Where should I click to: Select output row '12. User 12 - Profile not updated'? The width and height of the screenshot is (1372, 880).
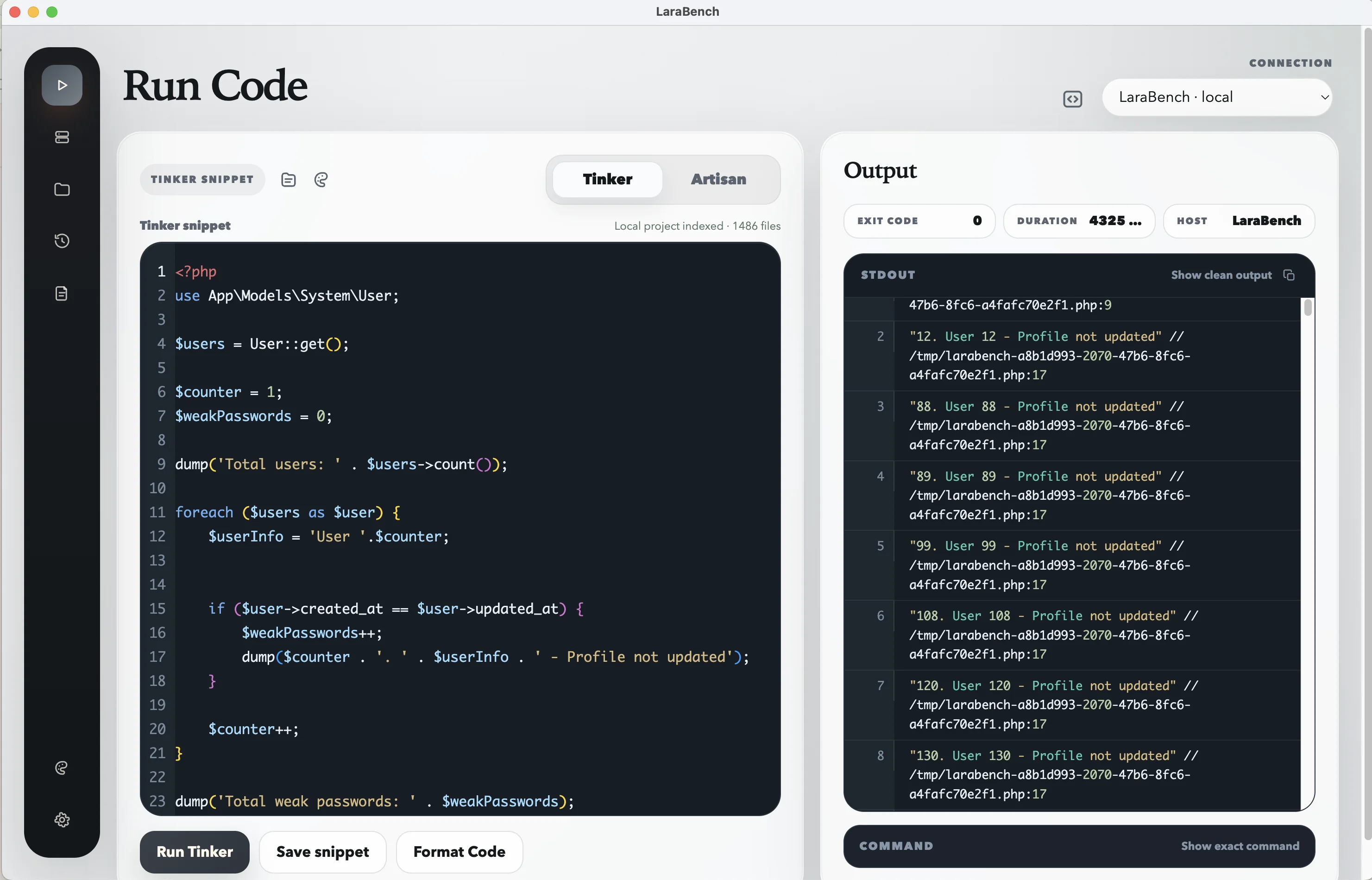(x=1073, y=356)
